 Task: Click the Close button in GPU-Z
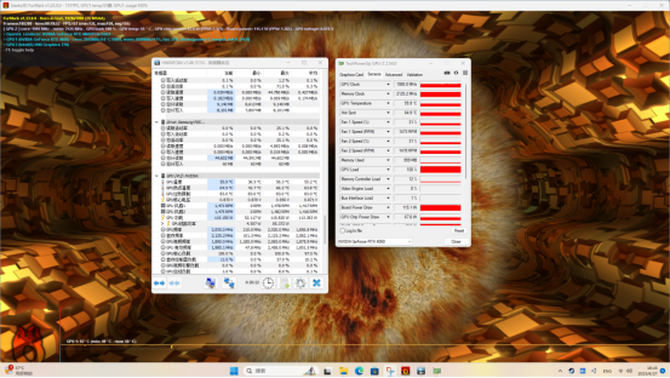point(456,242)
